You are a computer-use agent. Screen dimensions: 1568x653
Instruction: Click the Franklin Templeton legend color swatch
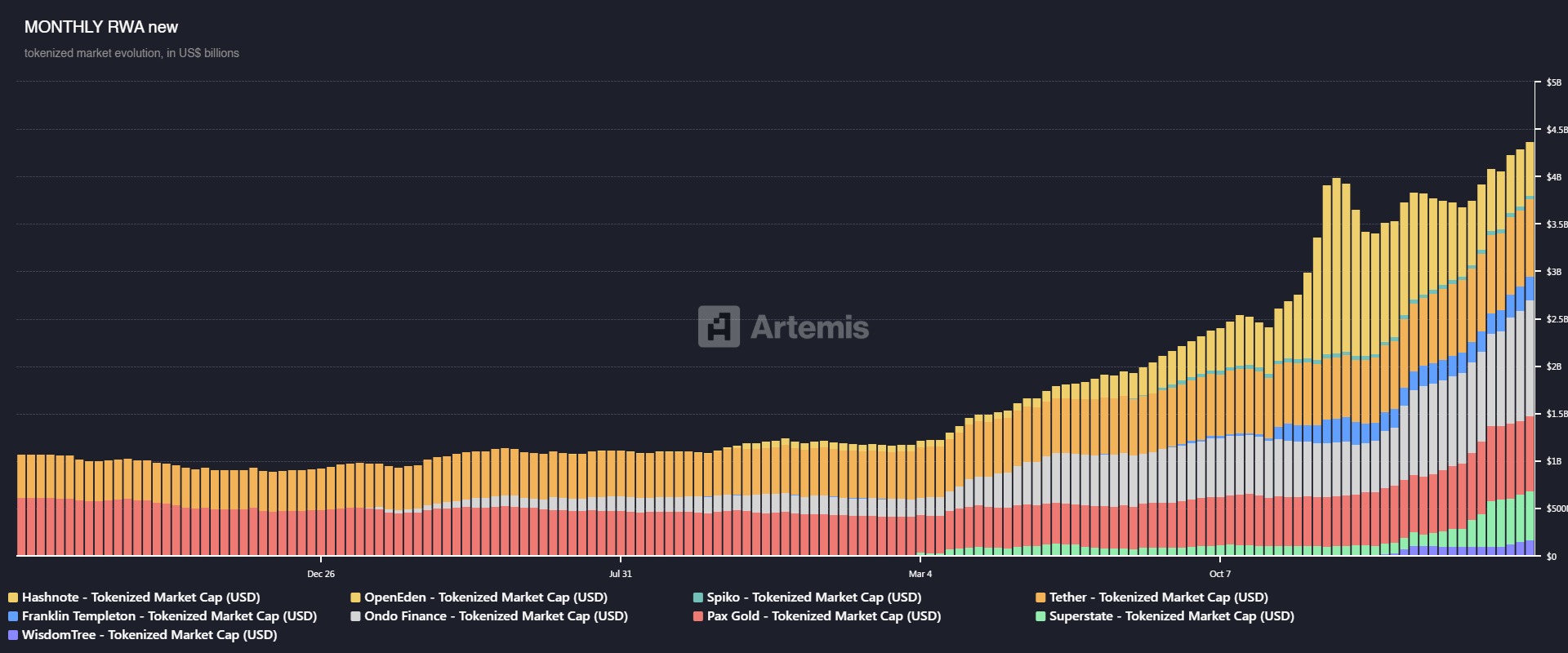(x=13, y=616)
